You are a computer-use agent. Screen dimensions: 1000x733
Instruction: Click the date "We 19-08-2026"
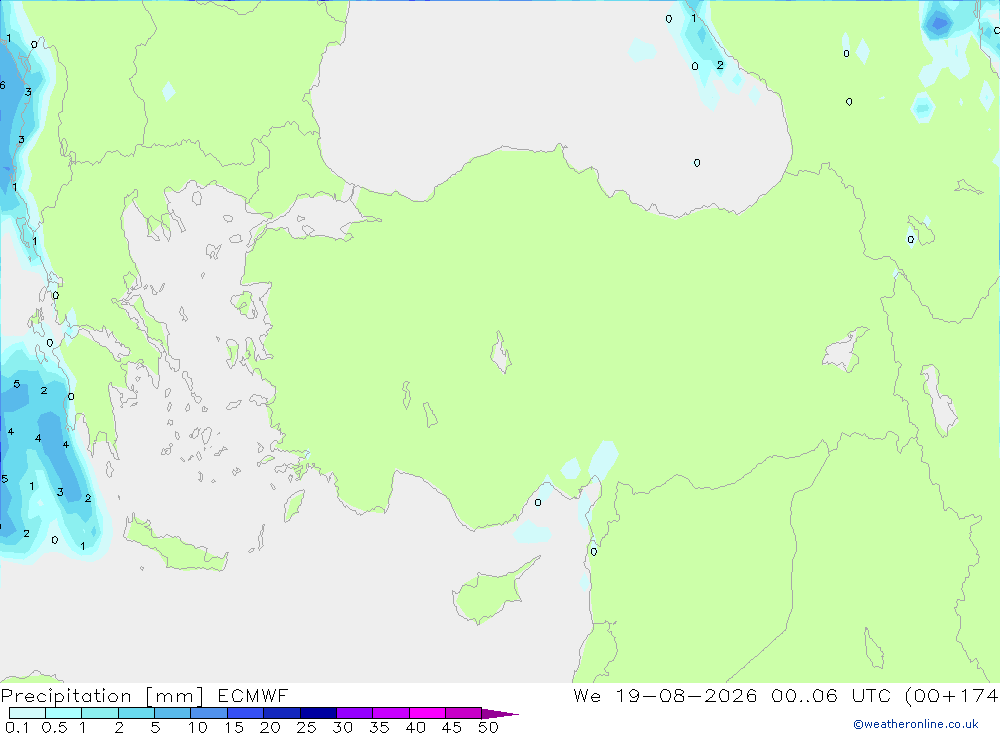[665, 695]
